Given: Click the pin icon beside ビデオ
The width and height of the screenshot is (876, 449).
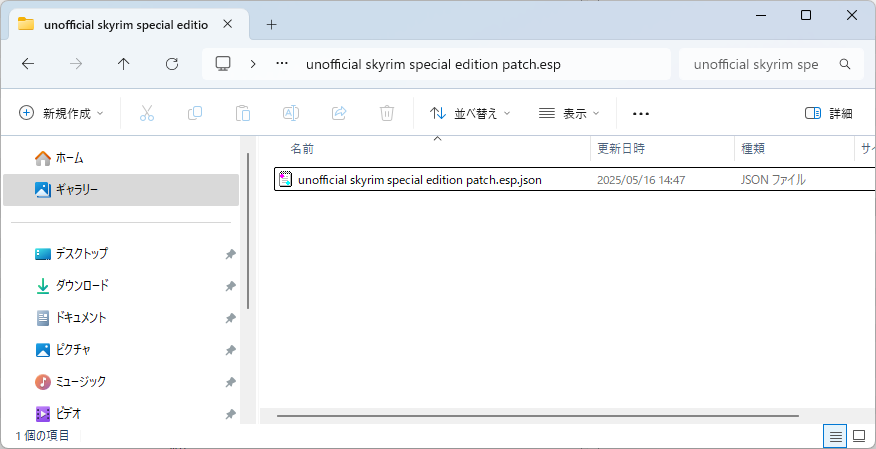Looking at the screenshot, I should 230,414.
